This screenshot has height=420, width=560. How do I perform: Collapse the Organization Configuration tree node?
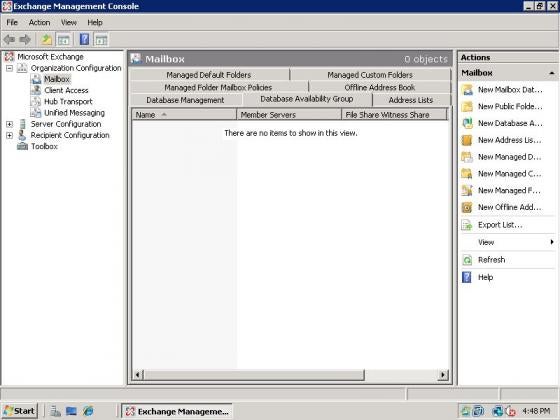point(10,68)
